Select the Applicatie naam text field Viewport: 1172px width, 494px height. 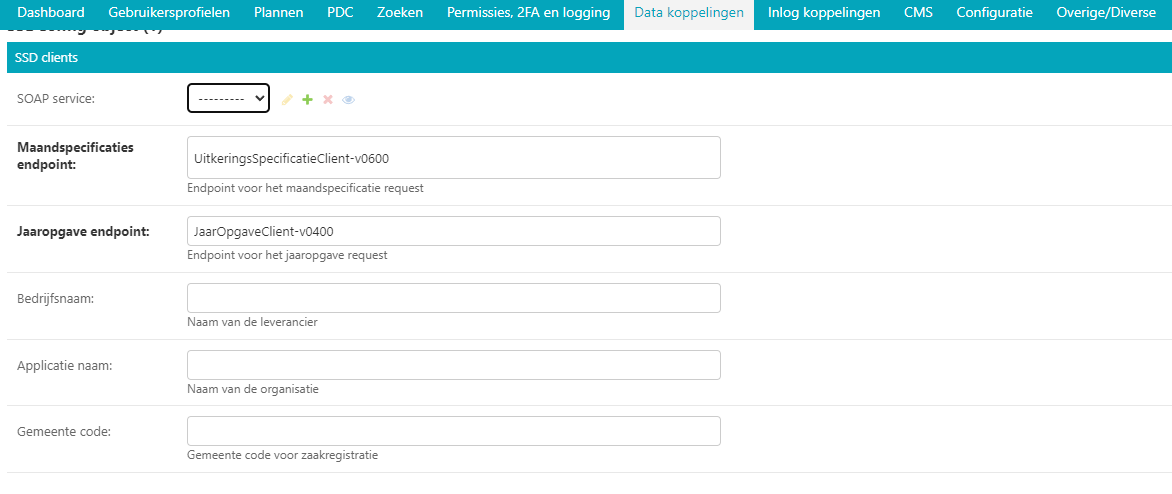point(453,365)
